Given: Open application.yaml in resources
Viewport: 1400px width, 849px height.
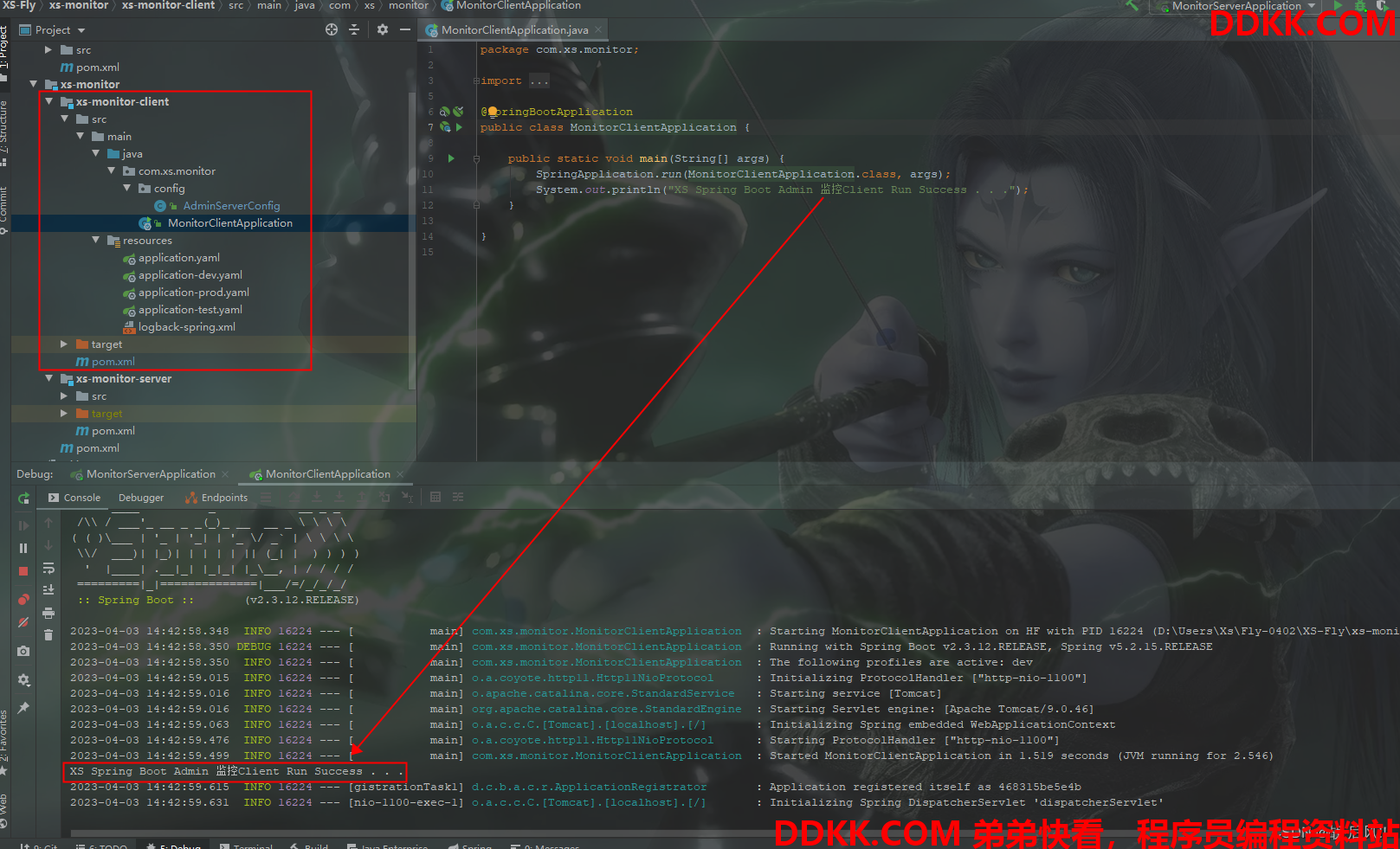Looking at the screenshot, I should (178, 257).
